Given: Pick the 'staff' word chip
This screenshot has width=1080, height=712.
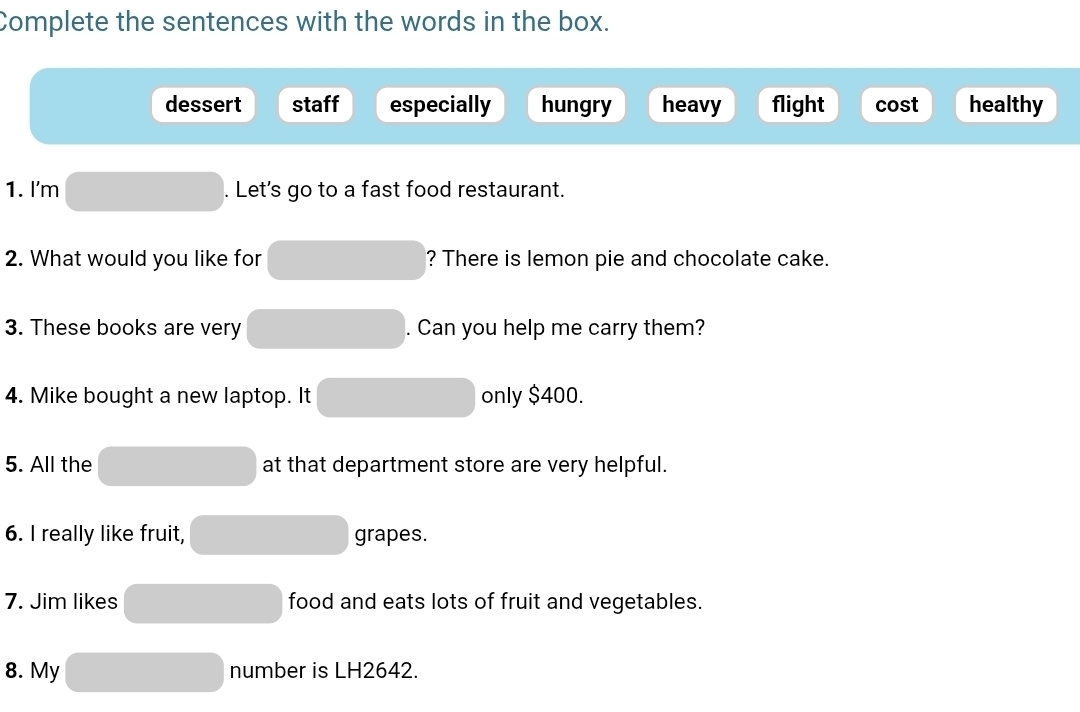Looking at the screenshot, I should point(315,105).
